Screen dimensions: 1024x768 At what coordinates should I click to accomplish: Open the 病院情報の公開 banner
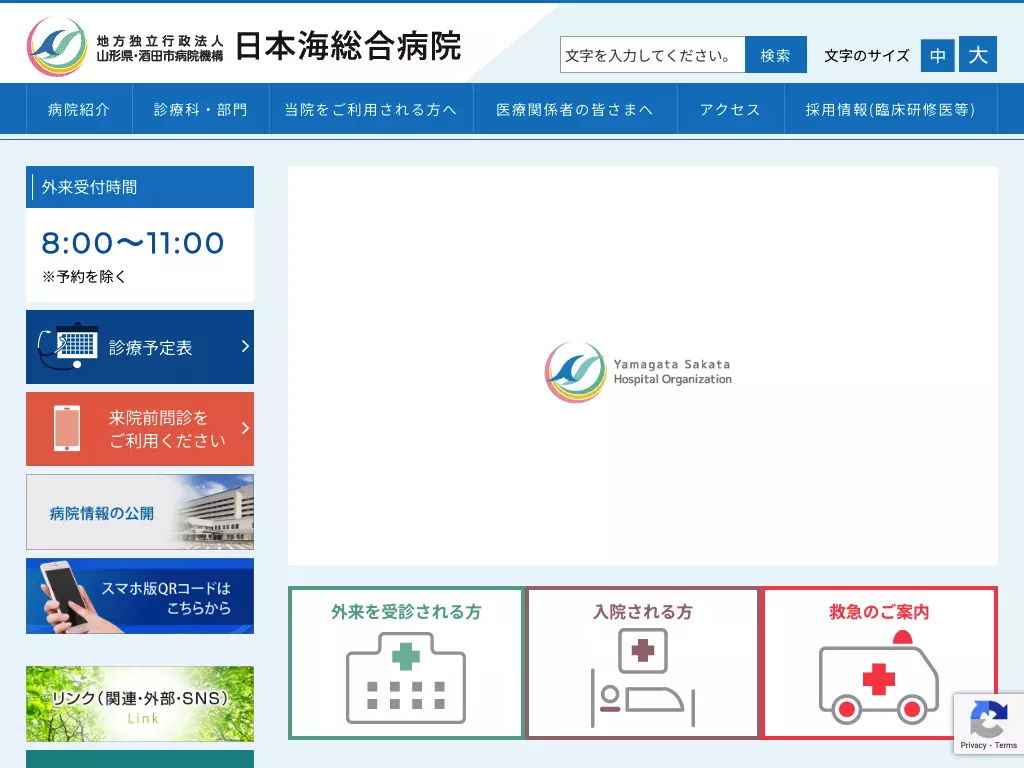140,512
